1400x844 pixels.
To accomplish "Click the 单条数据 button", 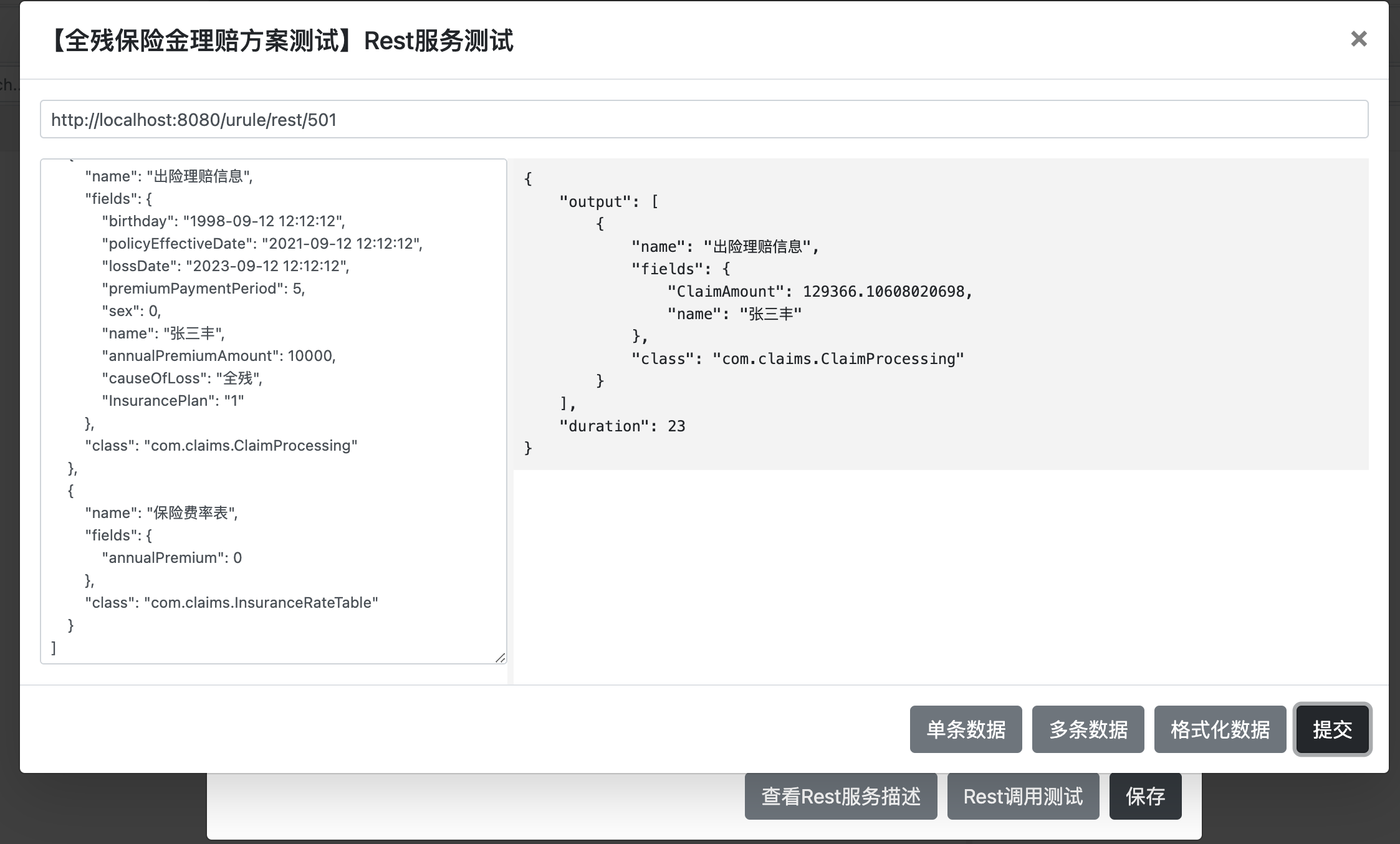I will pos(965,729).
